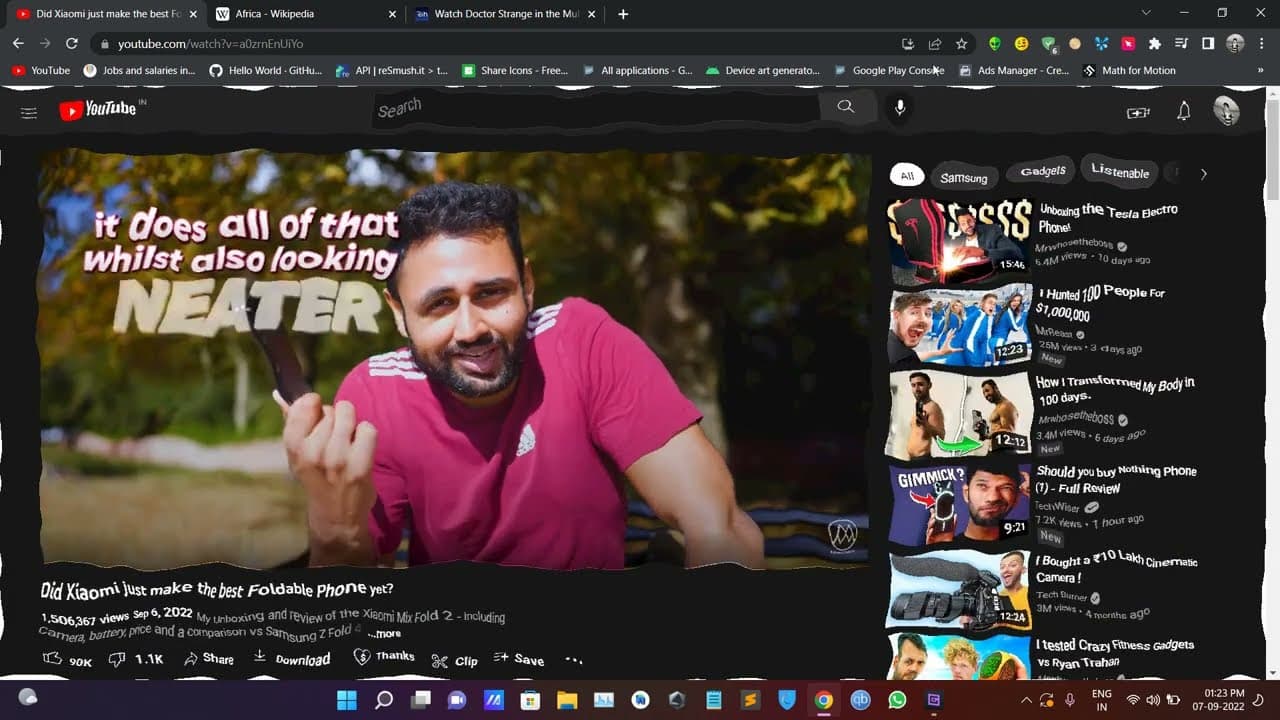Screen dimensions: 1280x720
Task: Open the YouTube hamburger guide menu
Action: coord(29,112)
